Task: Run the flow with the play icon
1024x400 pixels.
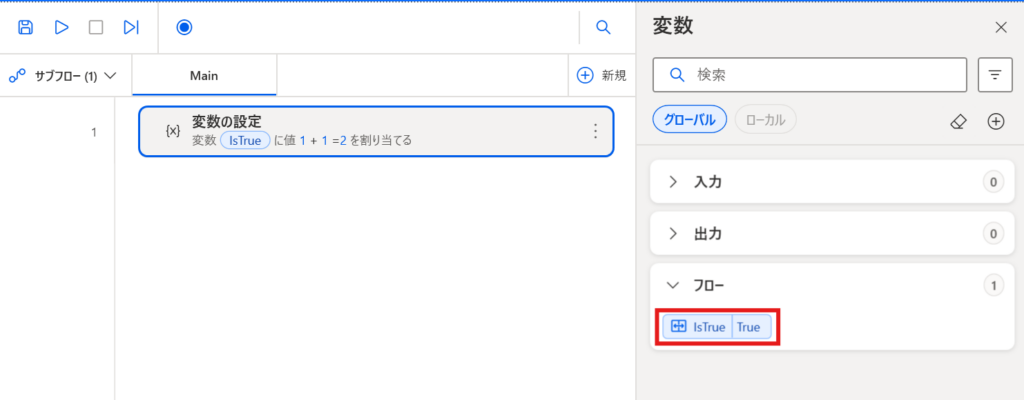Action: tap(61, 27)
